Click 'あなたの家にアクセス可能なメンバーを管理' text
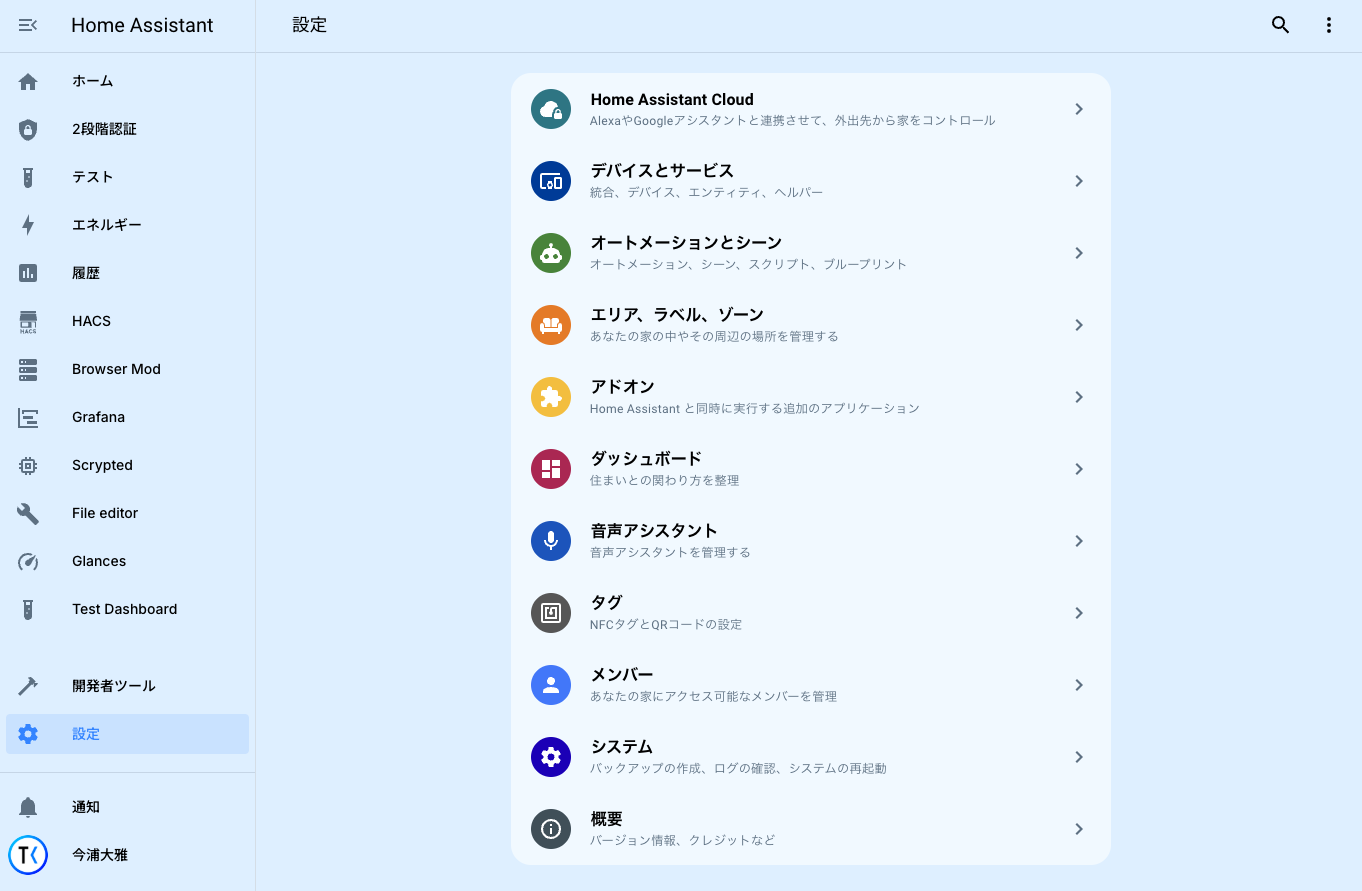 coord(713,697)
